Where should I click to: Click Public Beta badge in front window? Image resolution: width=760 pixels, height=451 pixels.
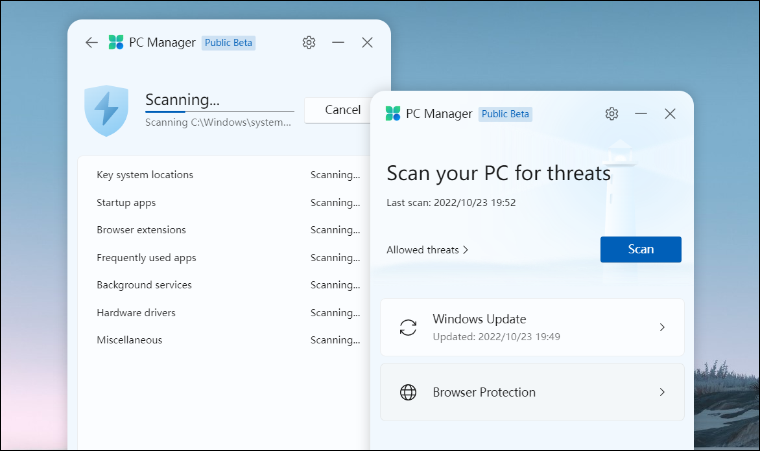(505, 114)
